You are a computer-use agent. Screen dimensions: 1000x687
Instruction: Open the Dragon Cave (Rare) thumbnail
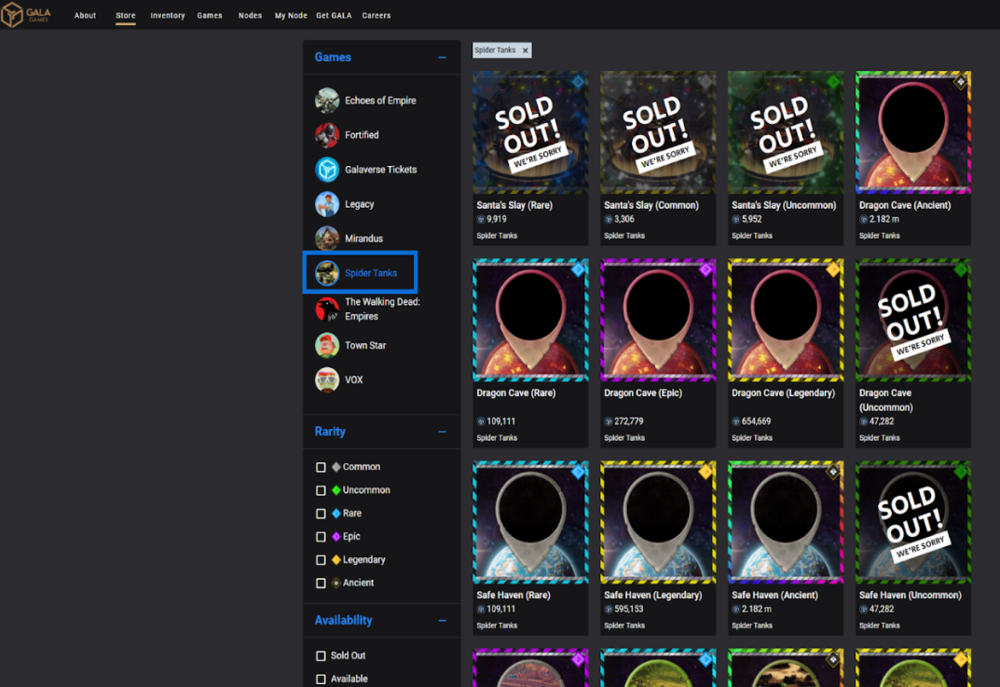(531, 320)
